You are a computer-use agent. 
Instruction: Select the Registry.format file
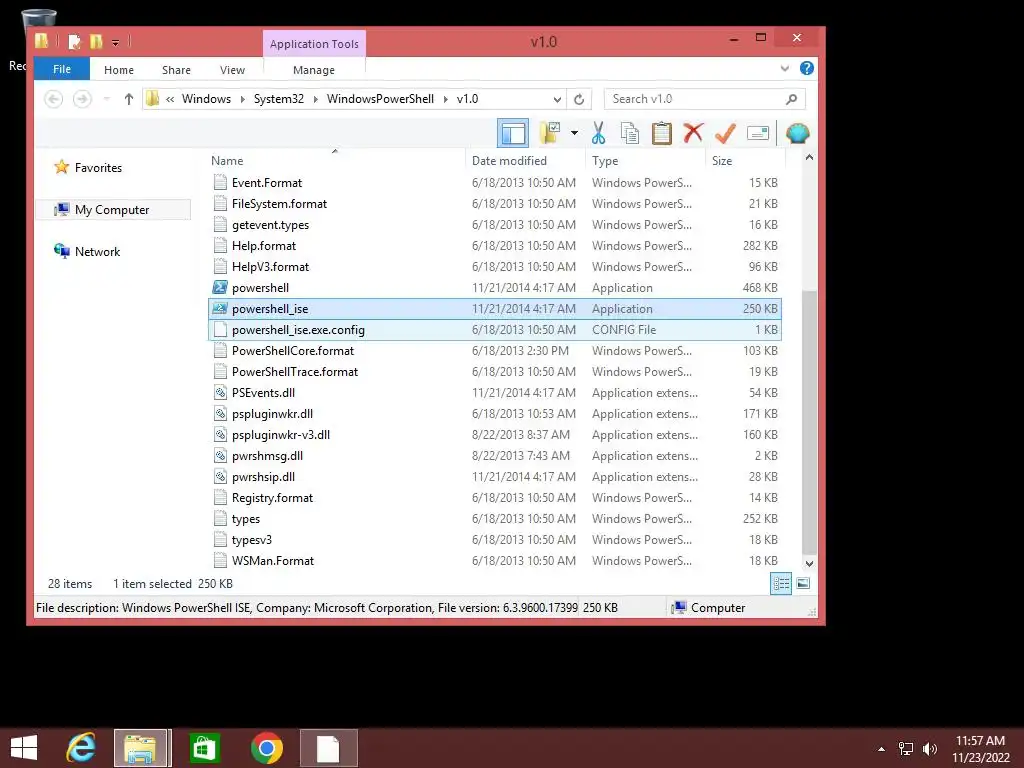[x=494, y=498]
